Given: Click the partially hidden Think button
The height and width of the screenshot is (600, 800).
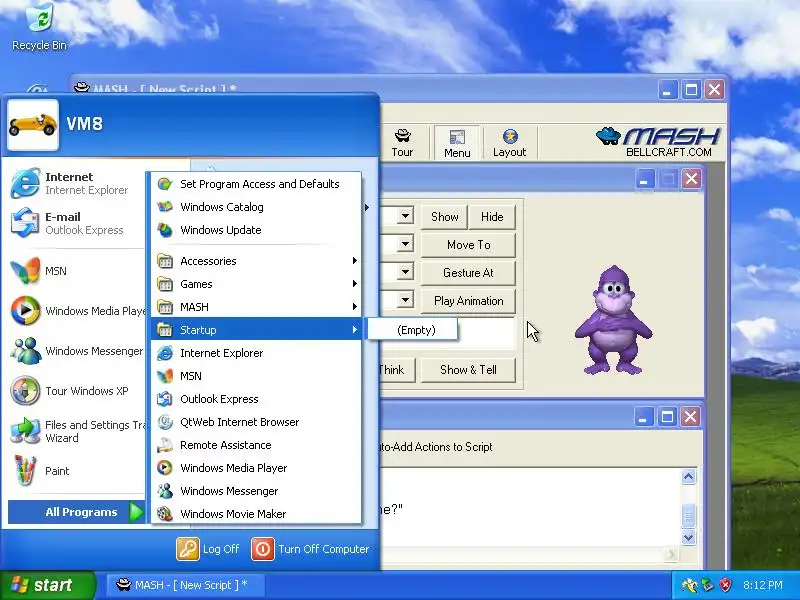Looking at the screenshot, I should tap(398, 370).
